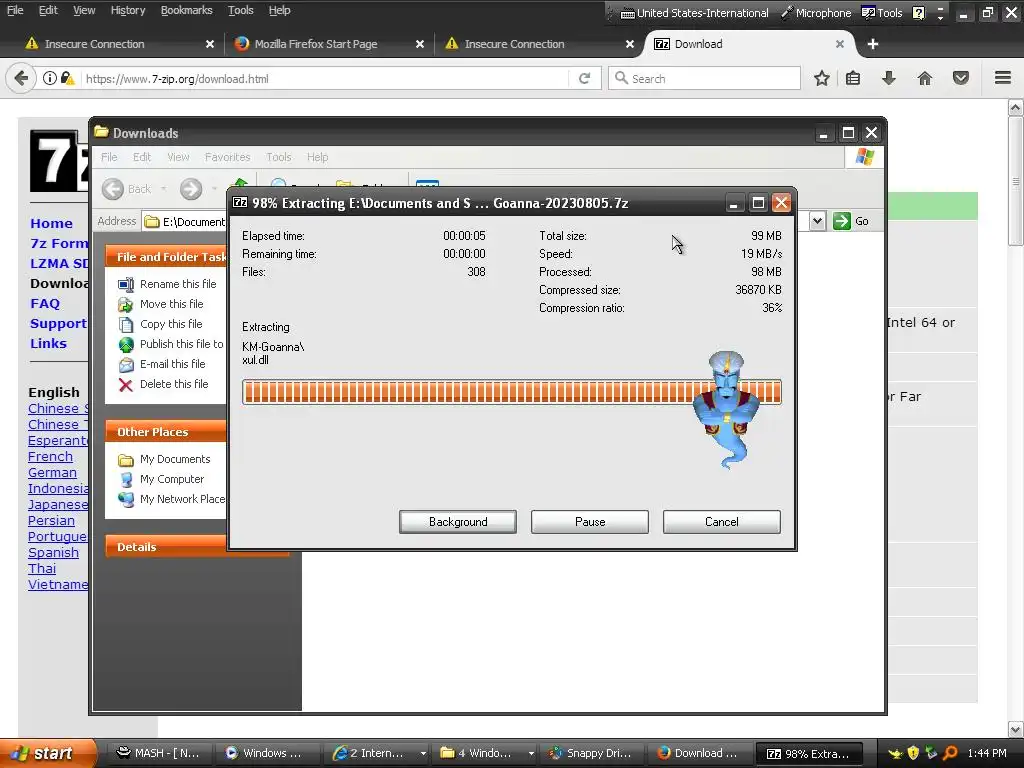Click Copy this file task
Image resolution: width=1024 pixels, height=768 pixels.
pyautogui.click(x=171, y=324)
